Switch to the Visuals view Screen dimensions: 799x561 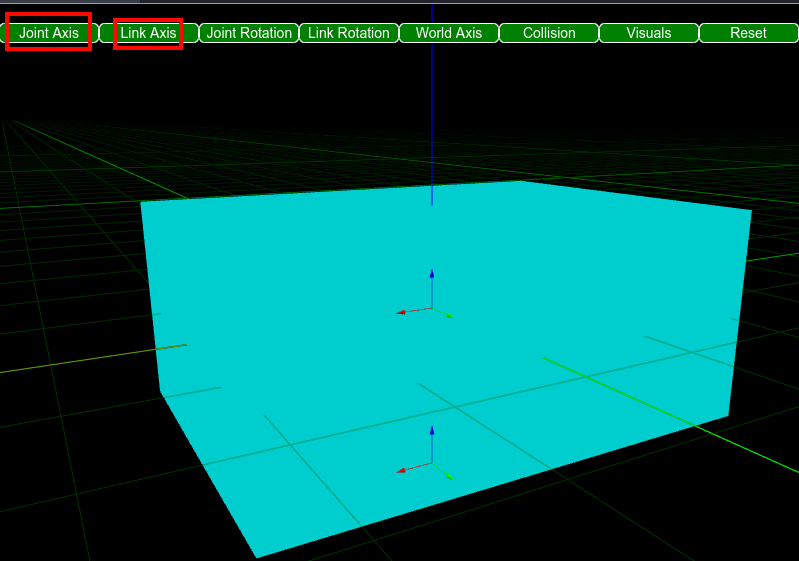pyautogui.click(x=649, y=33)
